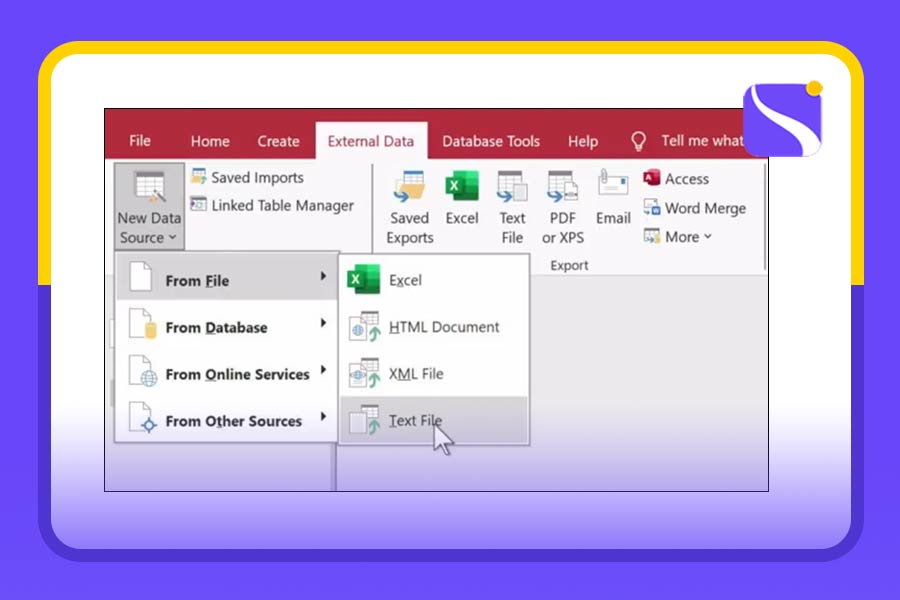This screenshot has width=900, height=600.
Task: Export by Email icon
Action: point(613,184)
